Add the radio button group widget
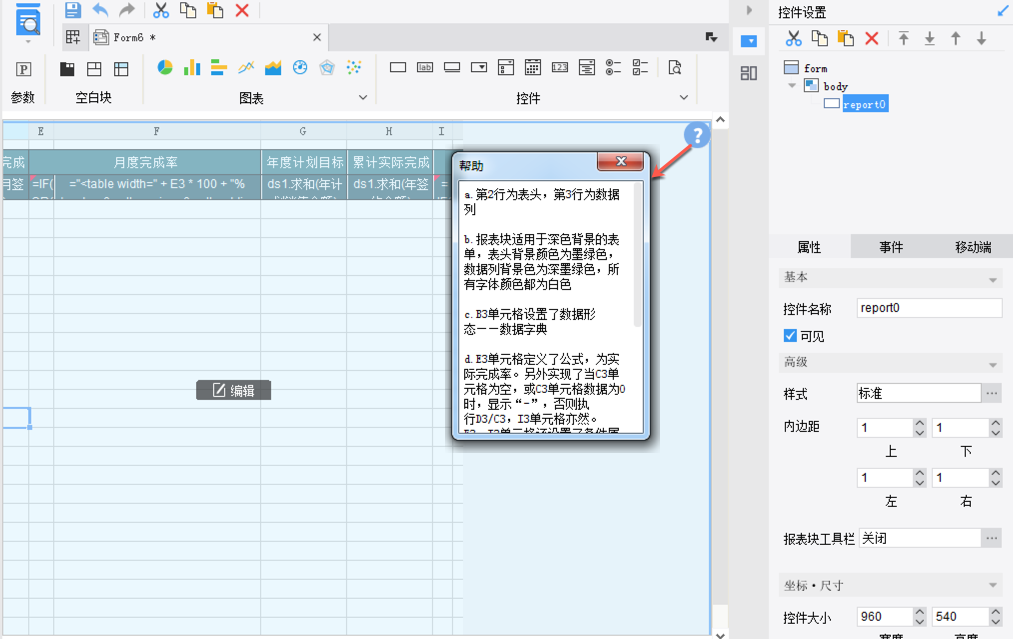 [613, 67]
